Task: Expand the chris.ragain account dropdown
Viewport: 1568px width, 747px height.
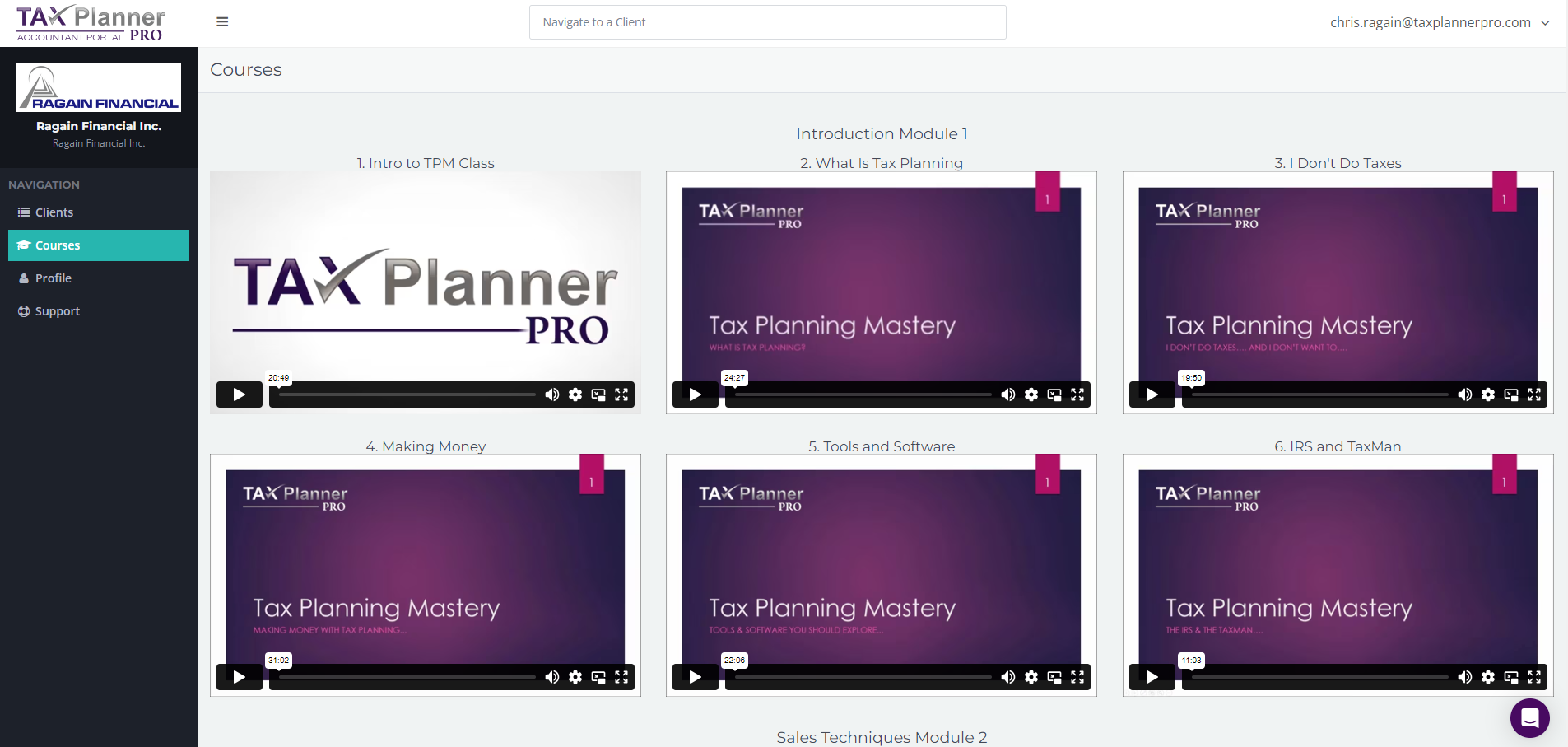Action: (x=1440, y=22)
